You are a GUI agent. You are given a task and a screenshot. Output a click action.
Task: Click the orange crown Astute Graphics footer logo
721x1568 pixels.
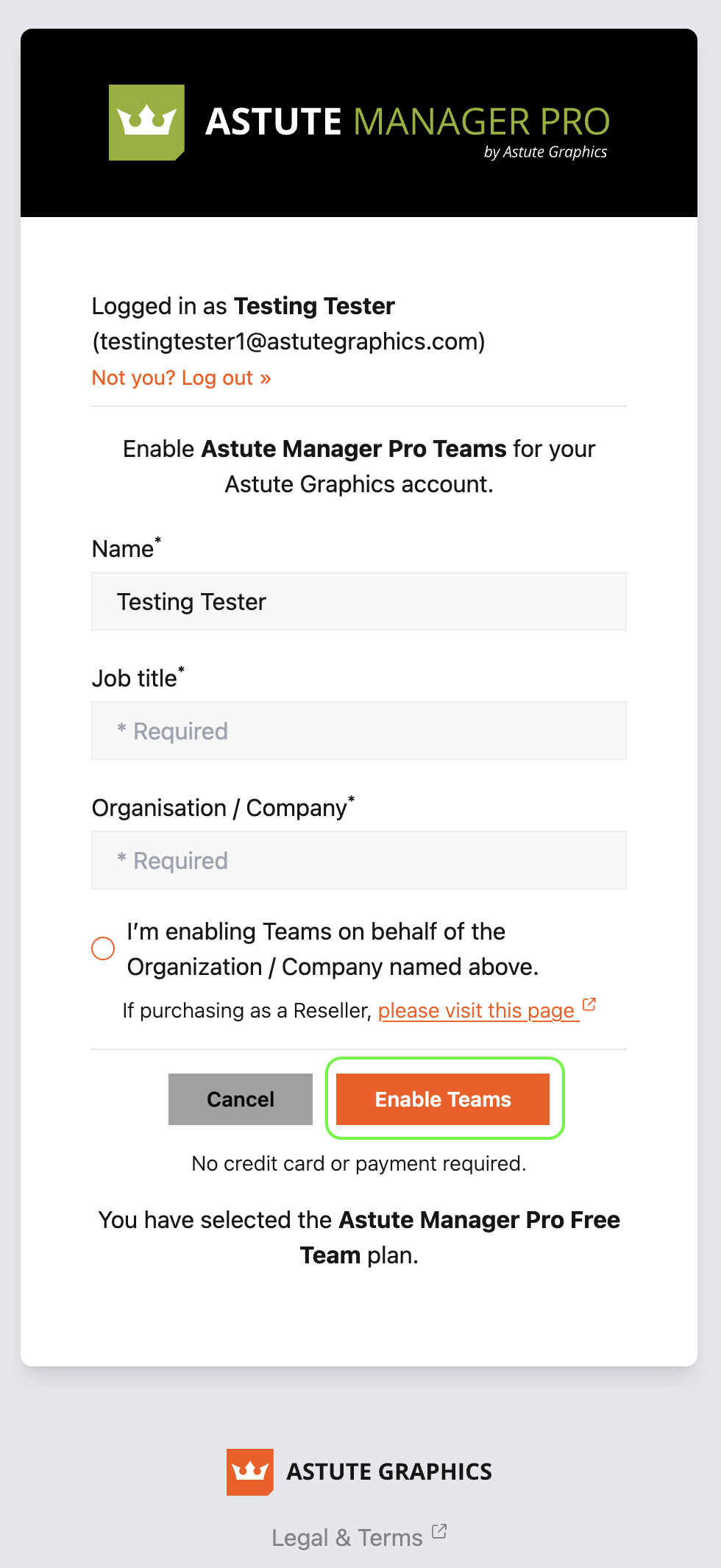pyautogui.click(x=250, y=1472)
